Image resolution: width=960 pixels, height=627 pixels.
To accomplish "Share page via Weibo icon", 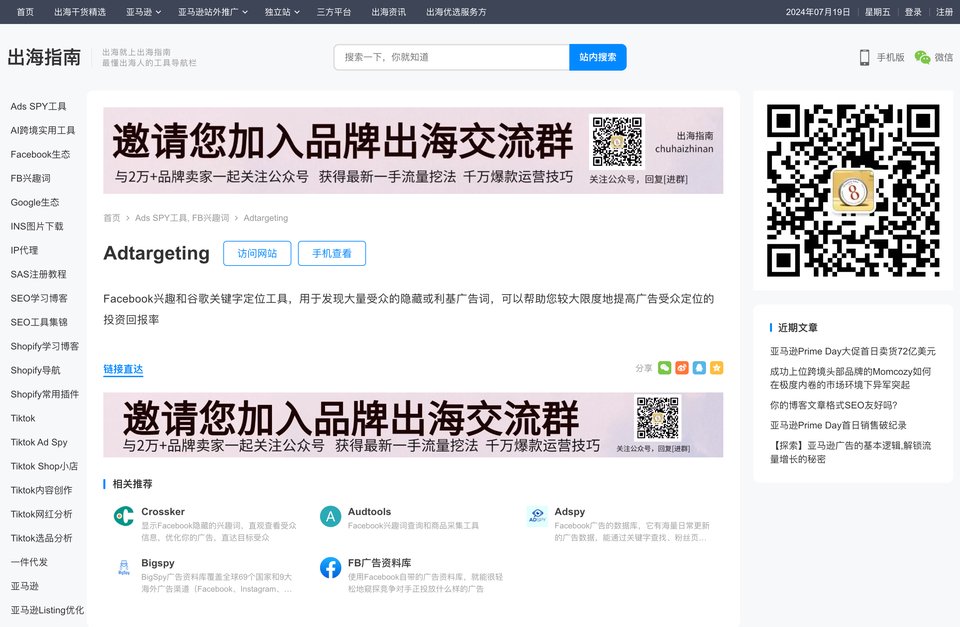I will coord(682,367).
